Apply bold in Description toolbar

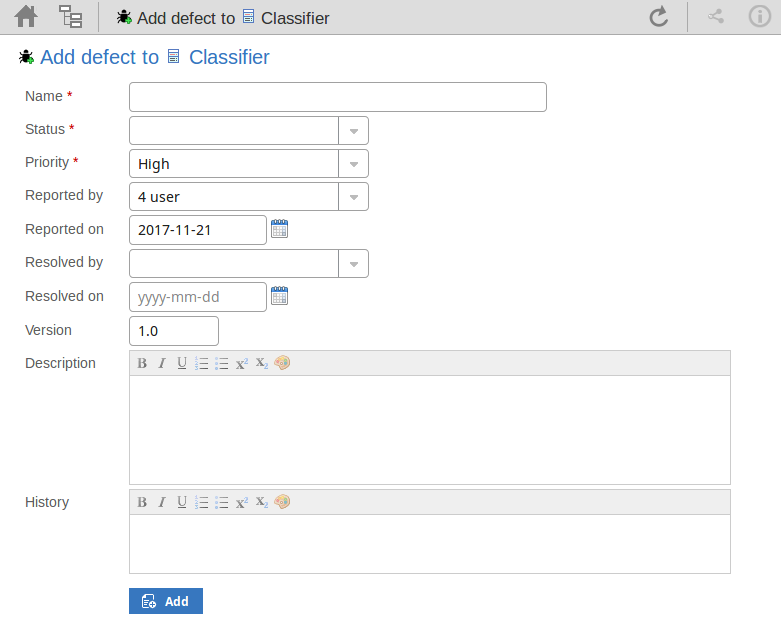(x=142, y=363)
